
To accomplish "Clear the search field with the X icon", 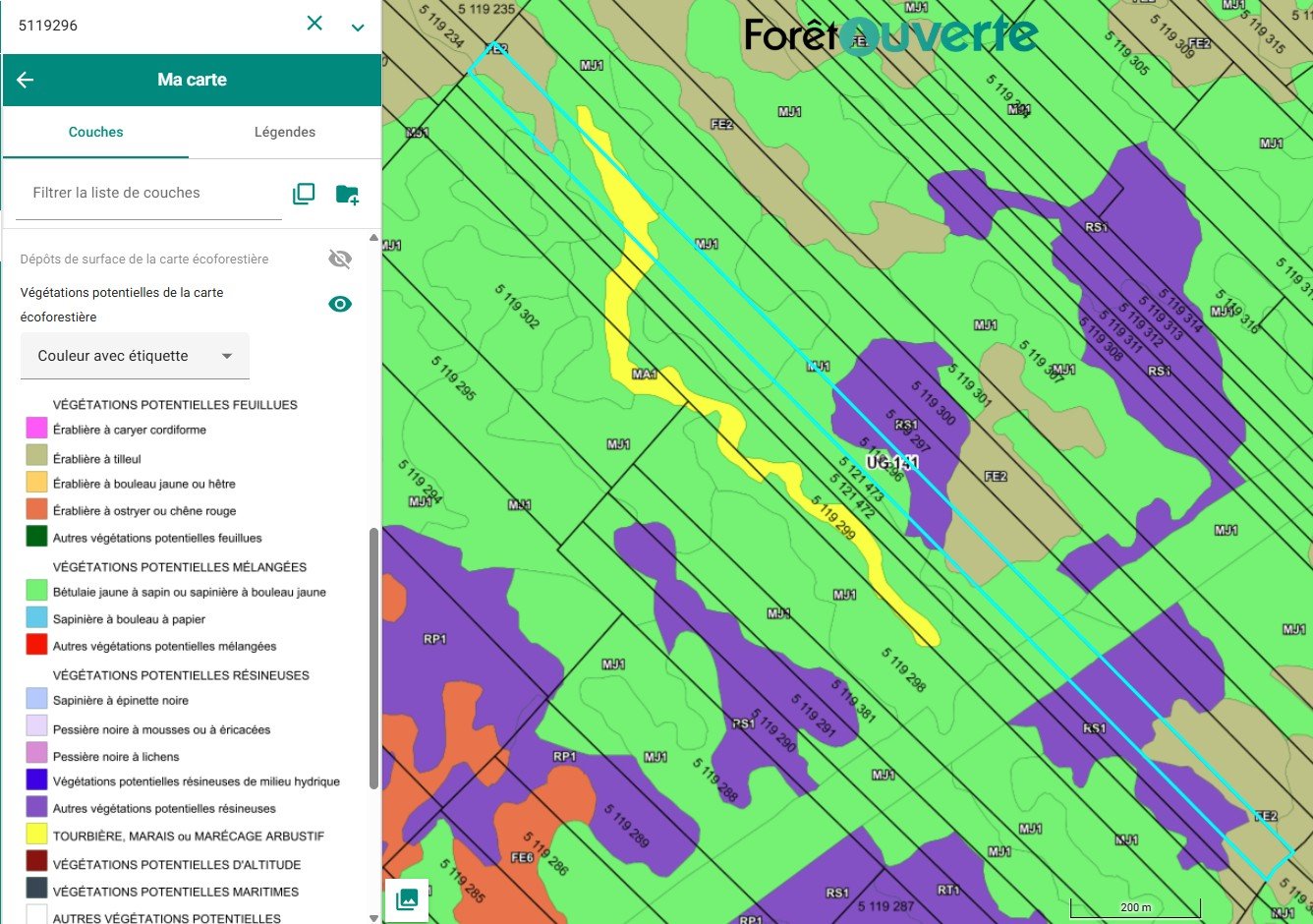I will [x=314, y=24].
